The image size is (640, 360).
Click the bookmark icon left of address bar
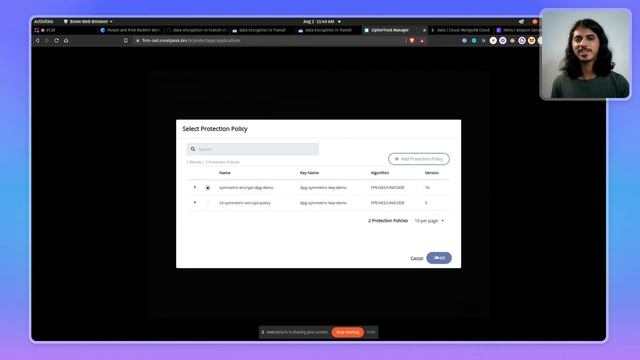tap(126, 40)
